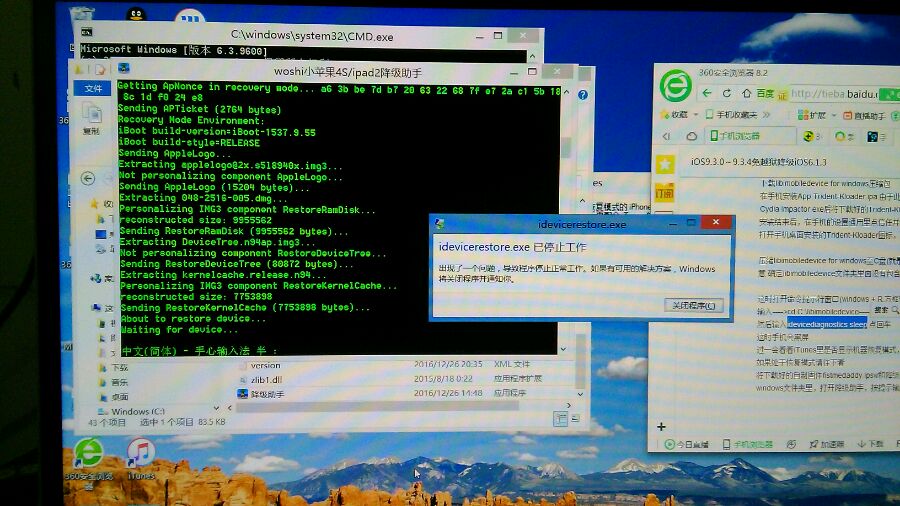Switch Explorer to large icons view
900x506 pixels.
click(x=576, y=418)
